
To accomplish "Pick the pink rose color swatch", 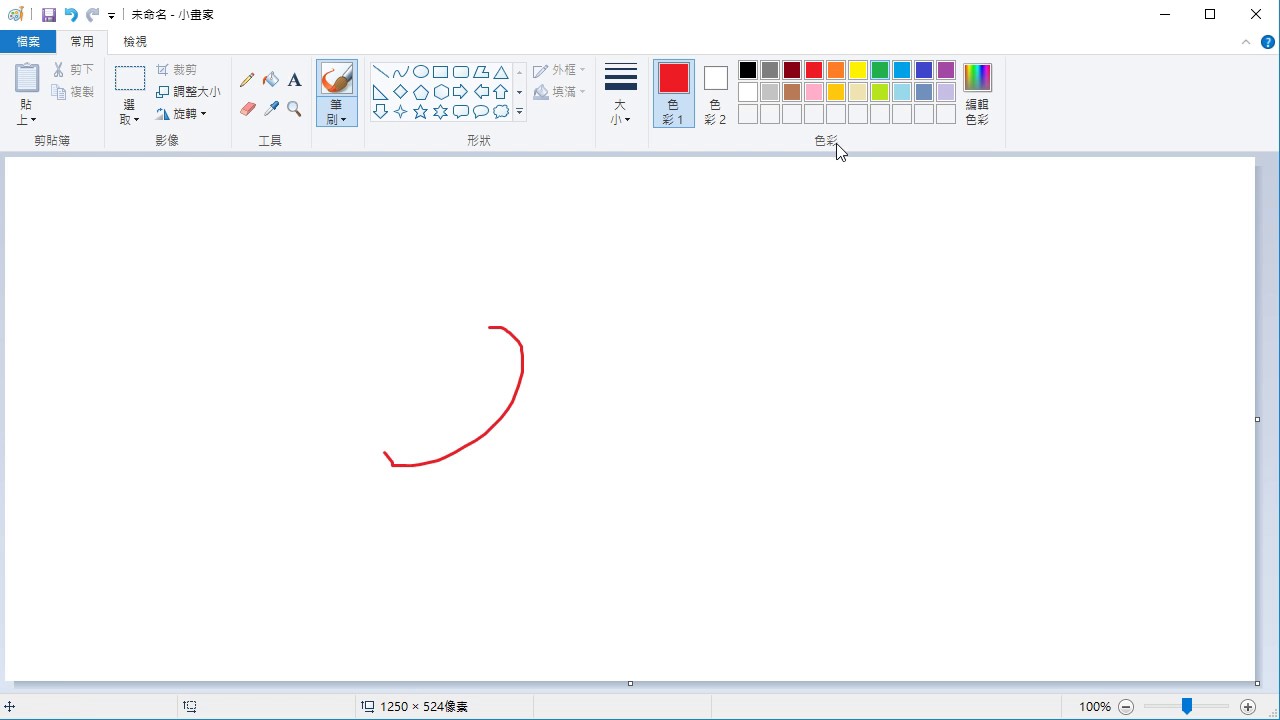I will (814, 92).
